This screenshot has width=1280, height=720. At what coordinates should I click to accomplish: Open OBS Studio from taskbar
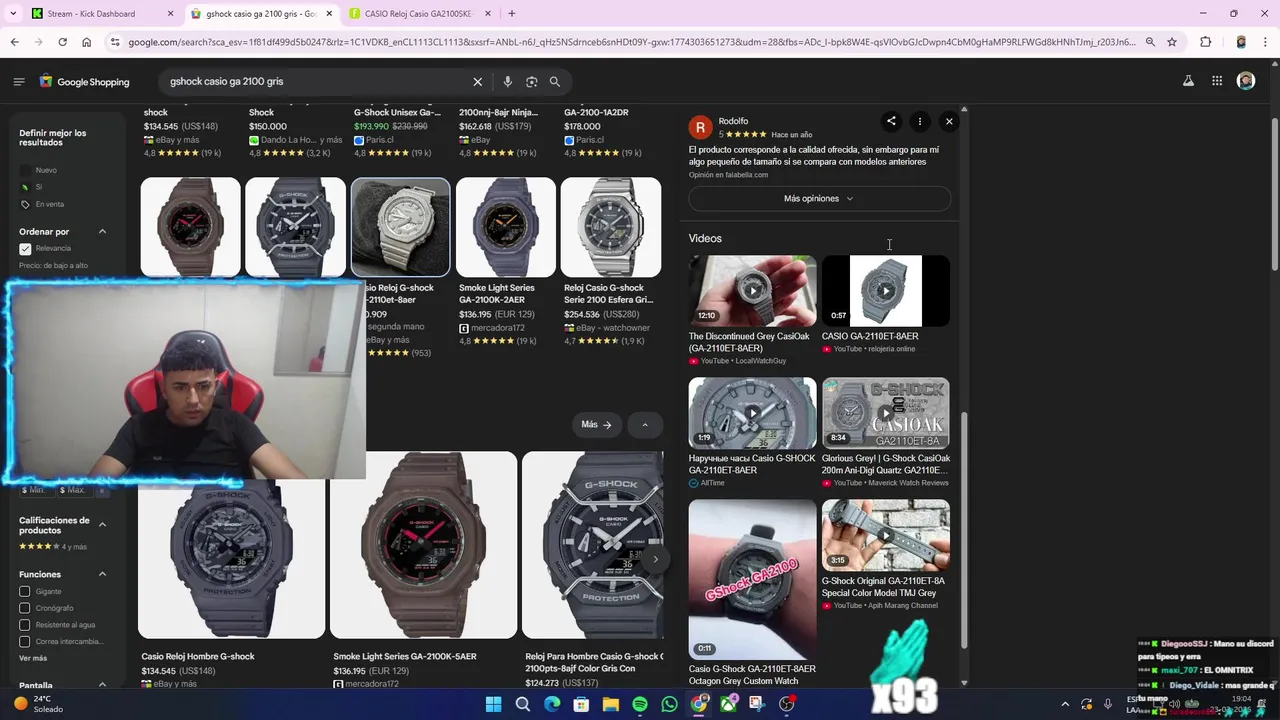(x=787, y=705)
